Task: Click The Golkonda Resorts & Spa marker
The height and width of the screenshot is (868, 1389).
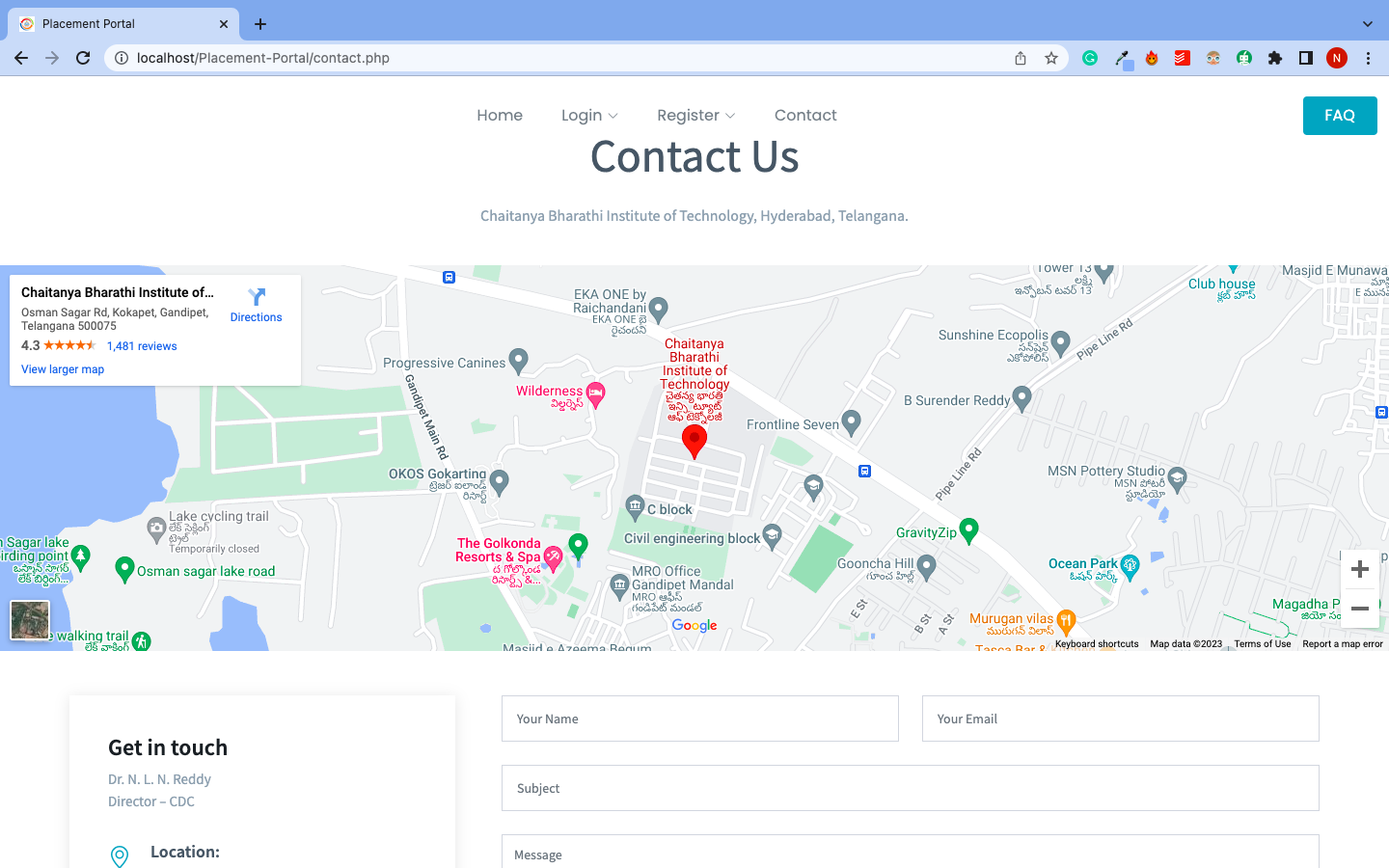Action: (553, 558)
